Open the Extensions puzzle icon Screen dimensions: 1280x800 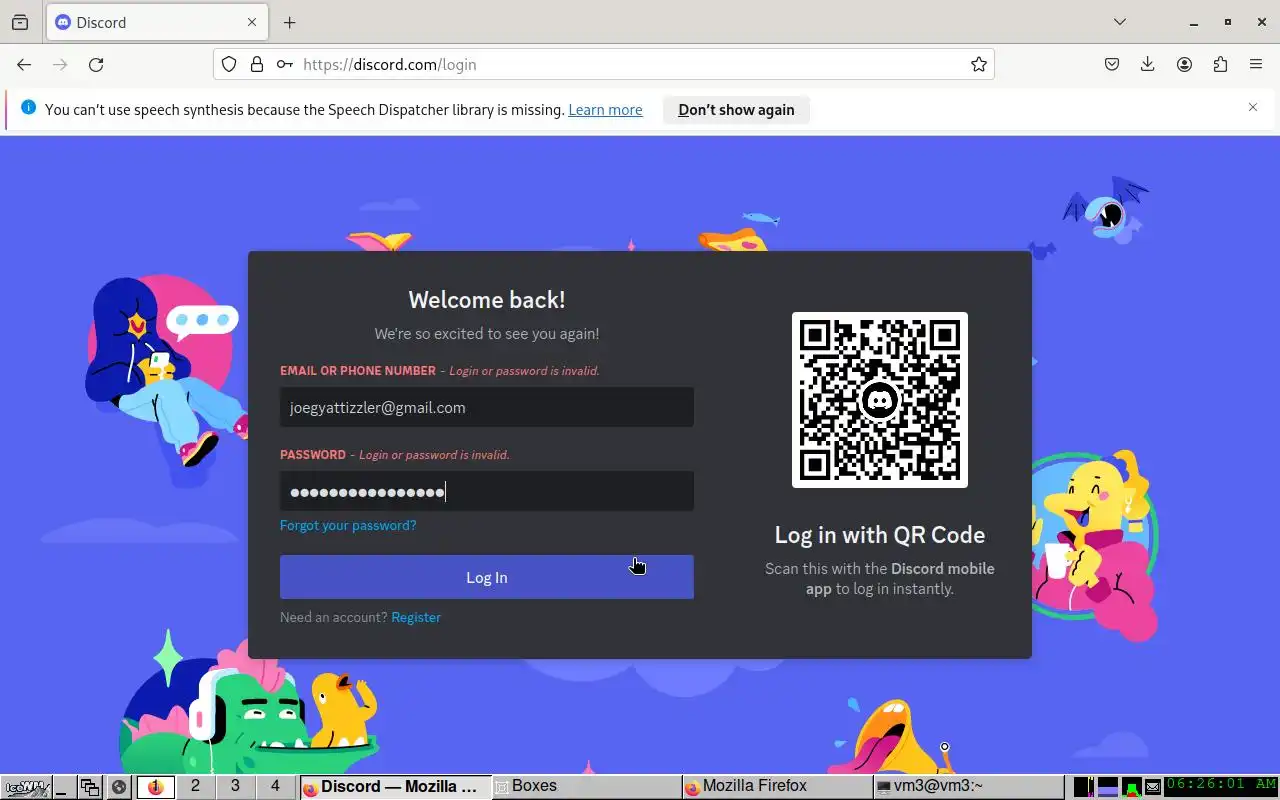1220,64
